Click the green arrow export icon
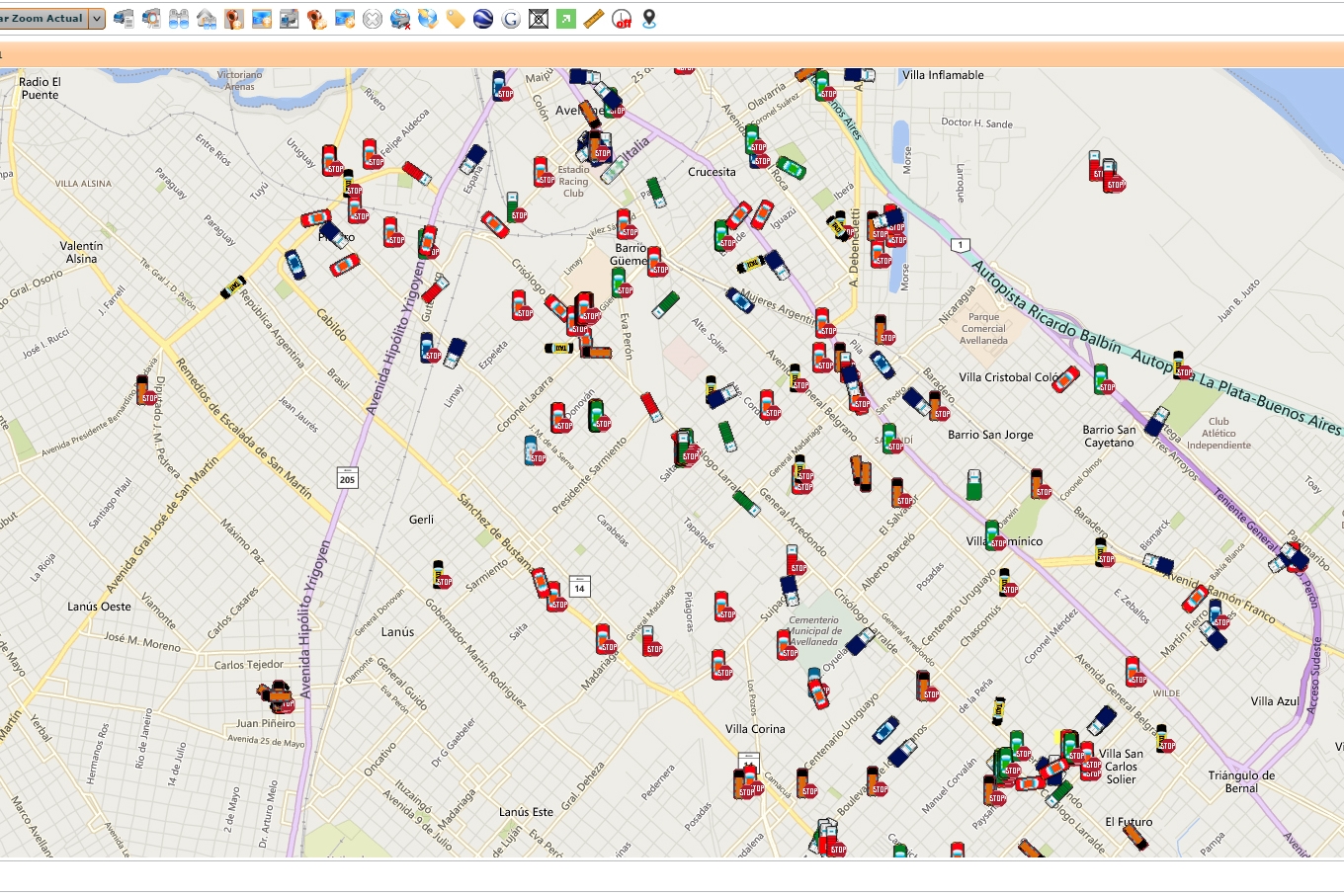 click(x=566, y=19)
